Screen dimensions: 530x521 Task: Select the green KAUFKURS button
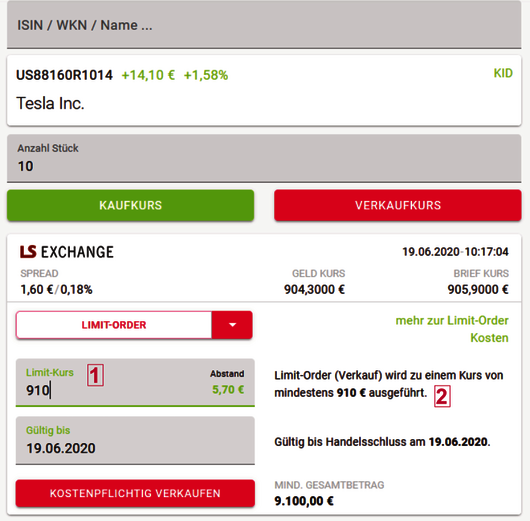point(130,205)
